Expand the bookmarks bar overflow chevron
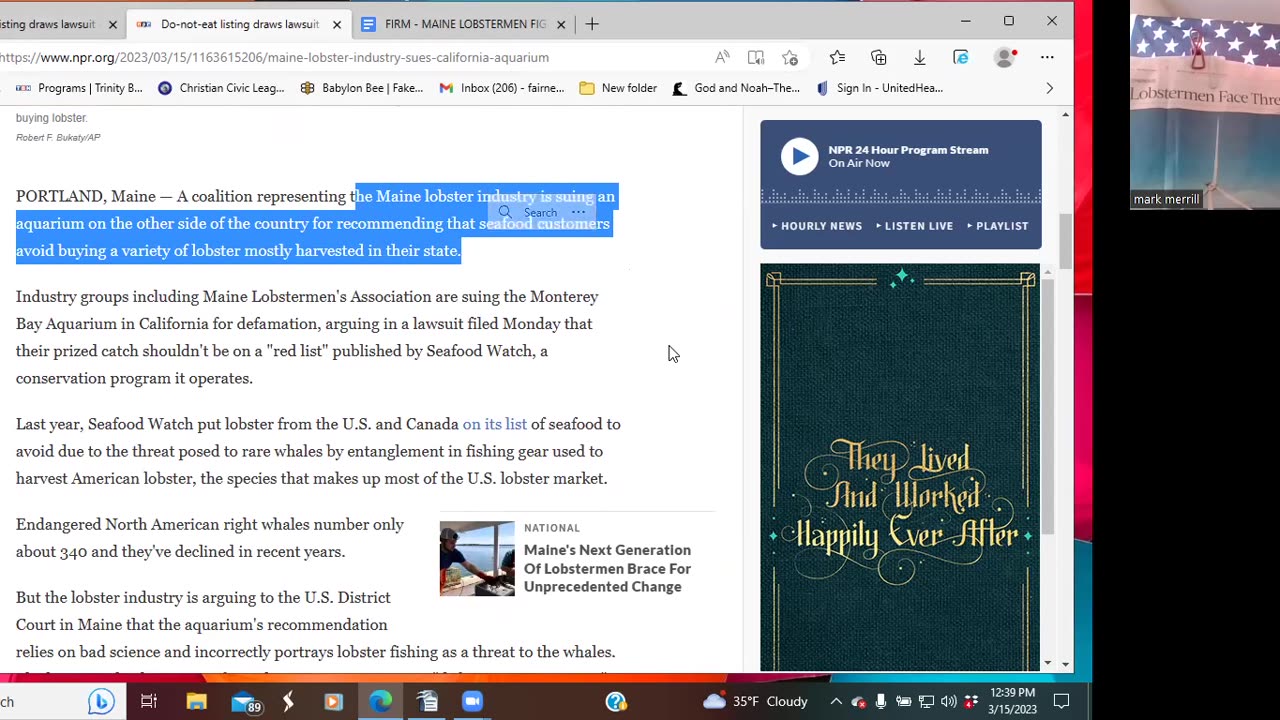 pyautogui.click(x=1049, y=88)
